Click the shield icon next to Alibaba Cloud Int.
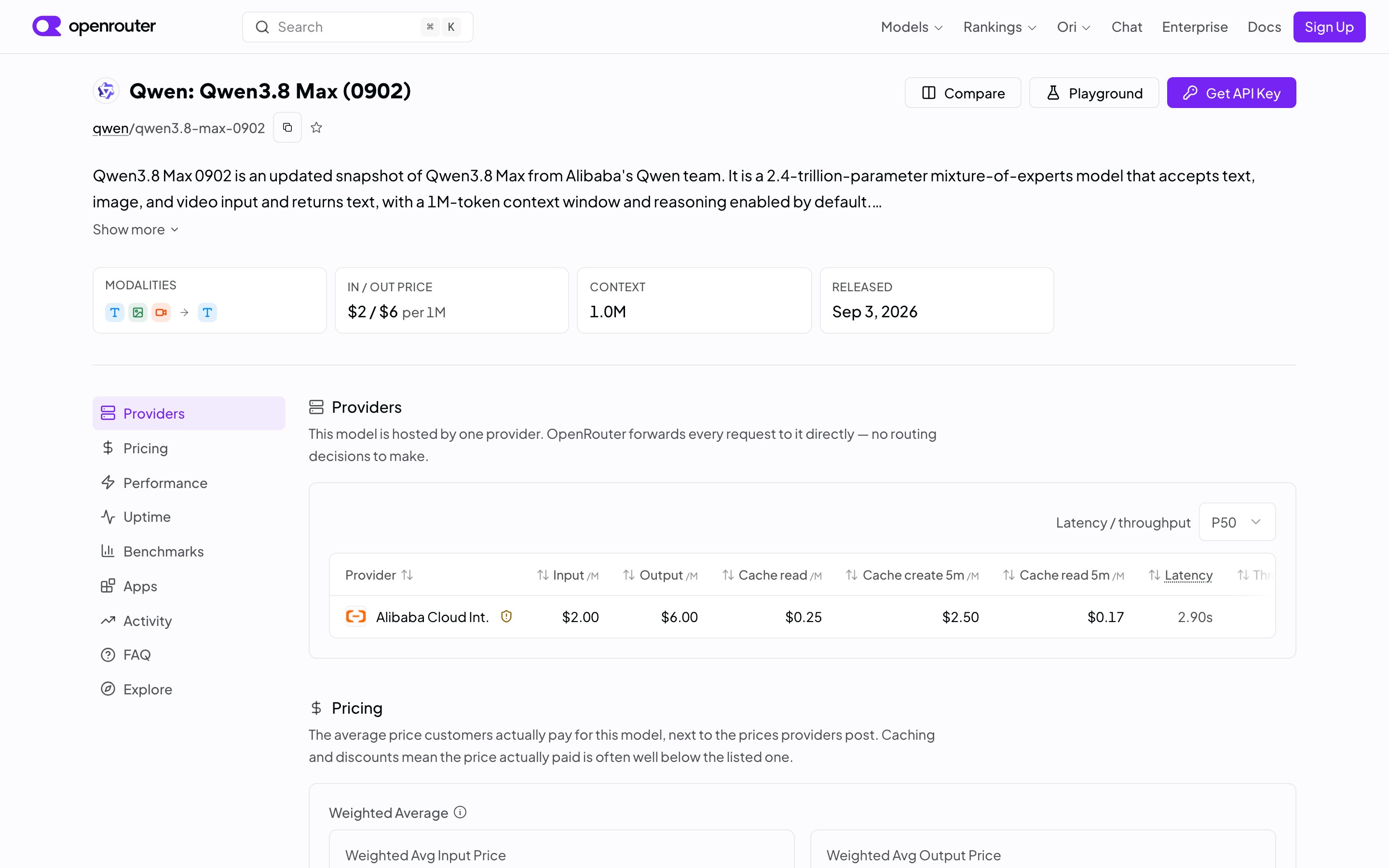 click(x=506, y=617)
